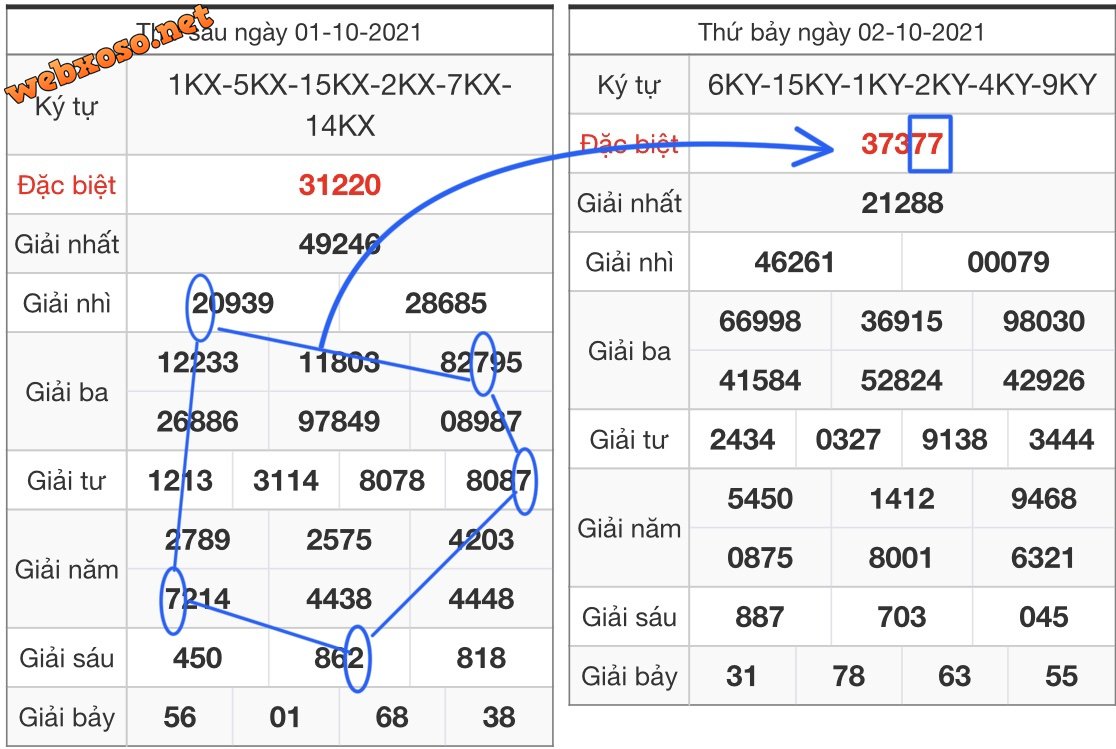Click the red special prize 37377
The image size is (1116, 749).
click(900, 144)
